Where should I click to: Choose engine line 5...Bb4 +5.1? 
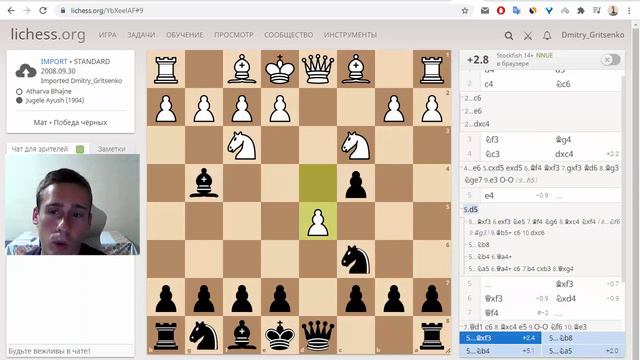pos(500,351)
